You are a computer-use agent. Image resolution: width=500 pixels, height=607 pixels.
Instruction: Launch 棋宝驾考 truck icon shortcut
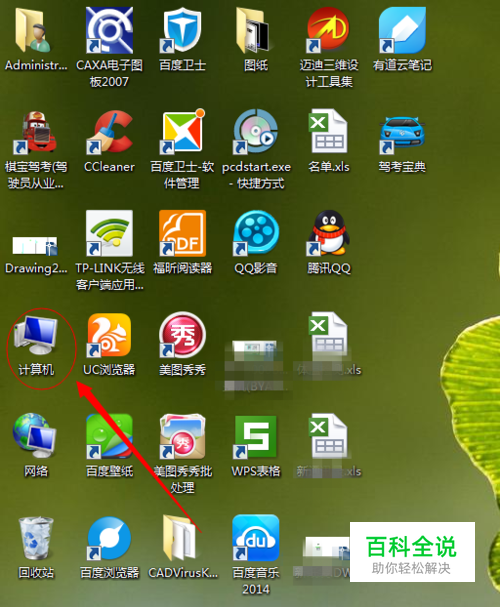[36, 132]
